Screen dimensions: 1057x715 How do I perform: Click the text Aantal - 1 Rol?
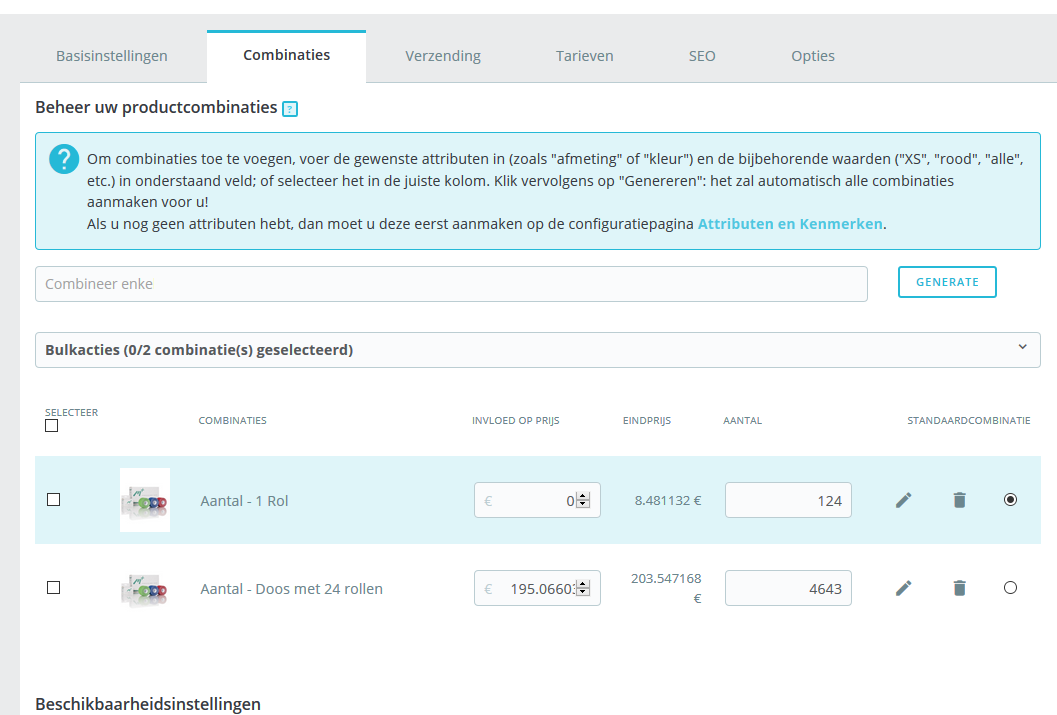click(x=244, y=501)
